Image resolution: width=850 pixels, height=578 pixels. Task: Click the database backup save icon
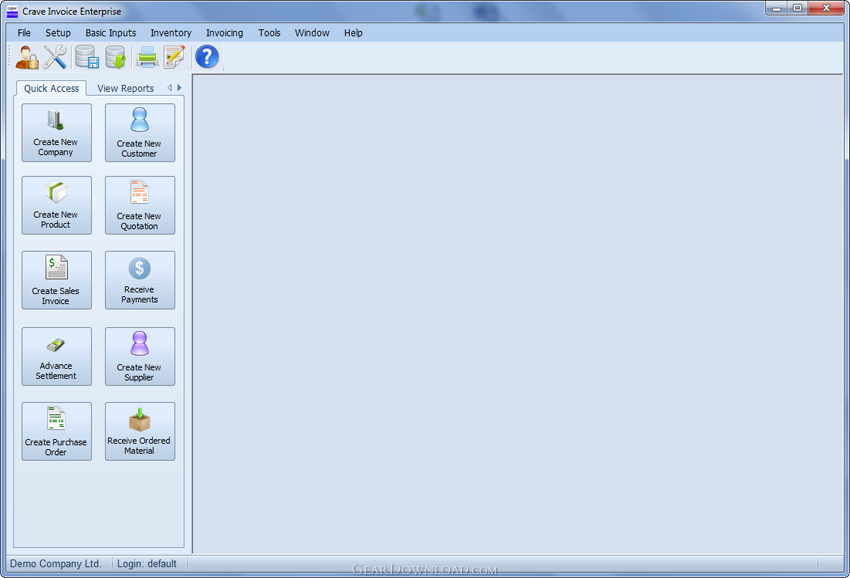pos(87,57)
